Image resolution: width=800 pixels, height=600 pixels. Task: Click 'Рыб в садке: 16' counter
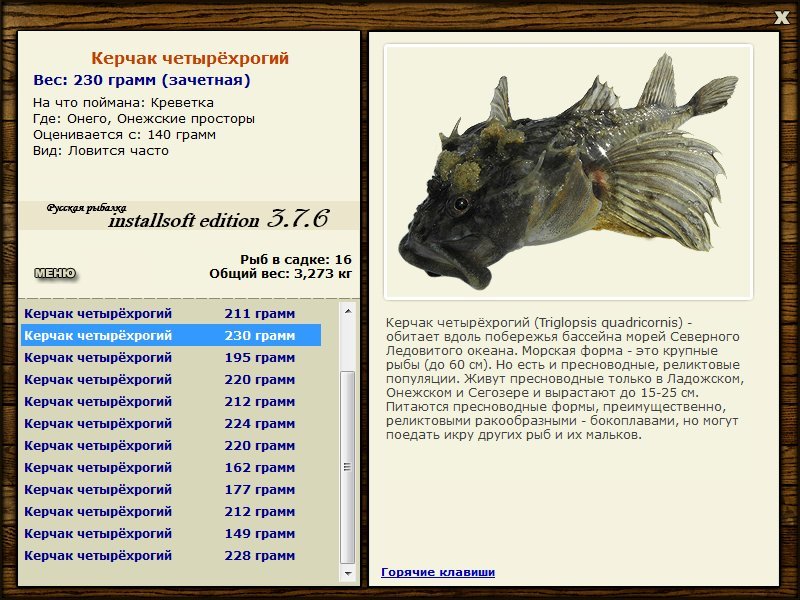[x=296, y=259]
